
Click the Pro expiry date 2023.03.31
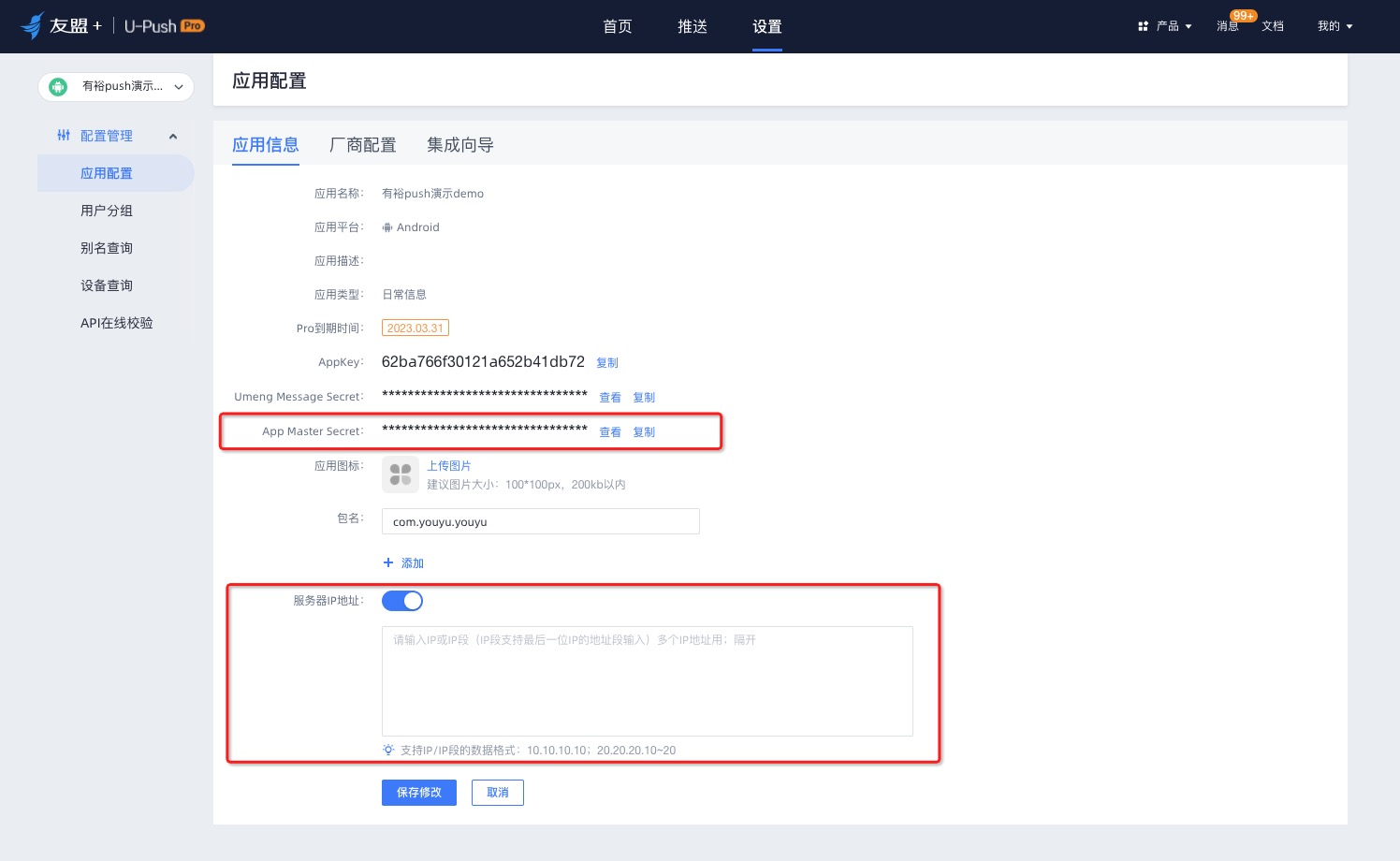416,328
